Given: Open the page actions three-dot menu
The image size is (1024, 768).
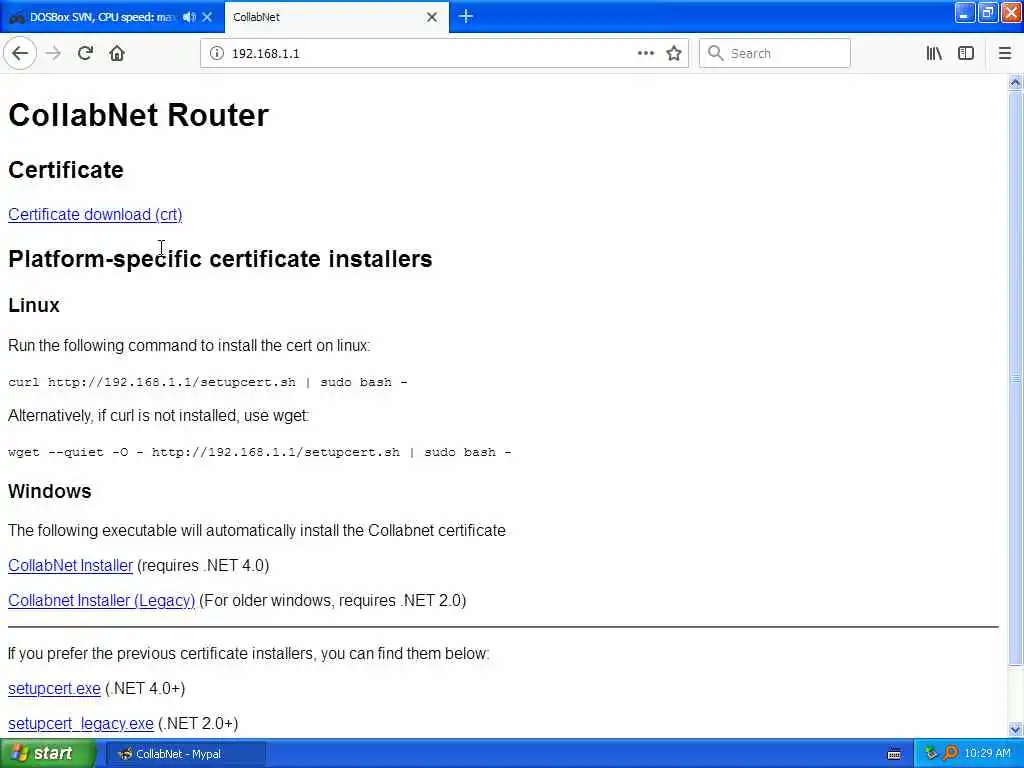Looking at the screenshot, I should click(x=645, y=53).
